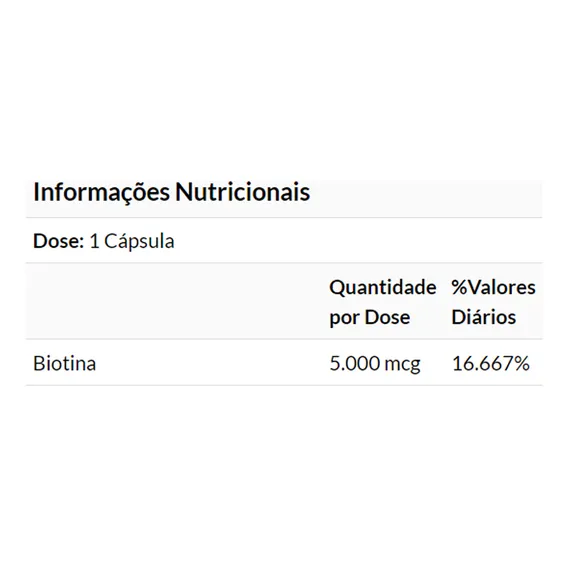Select the number 1 before Cápsula

94,241
